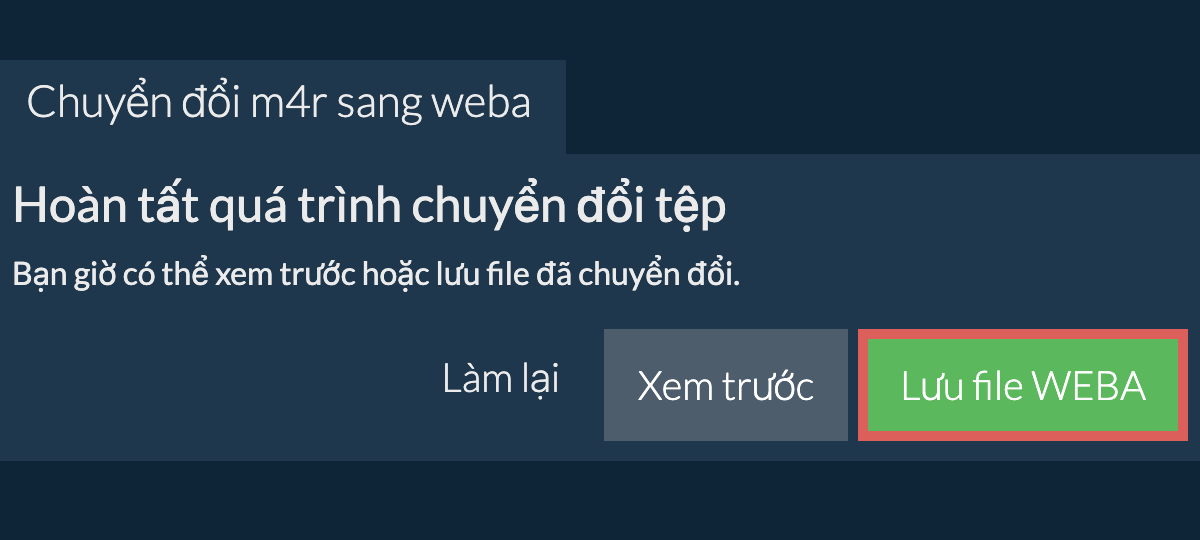This screenshot has width=1200, height=540.
Task: Click the conversion complete title text
Action: [x=369, y=206]
